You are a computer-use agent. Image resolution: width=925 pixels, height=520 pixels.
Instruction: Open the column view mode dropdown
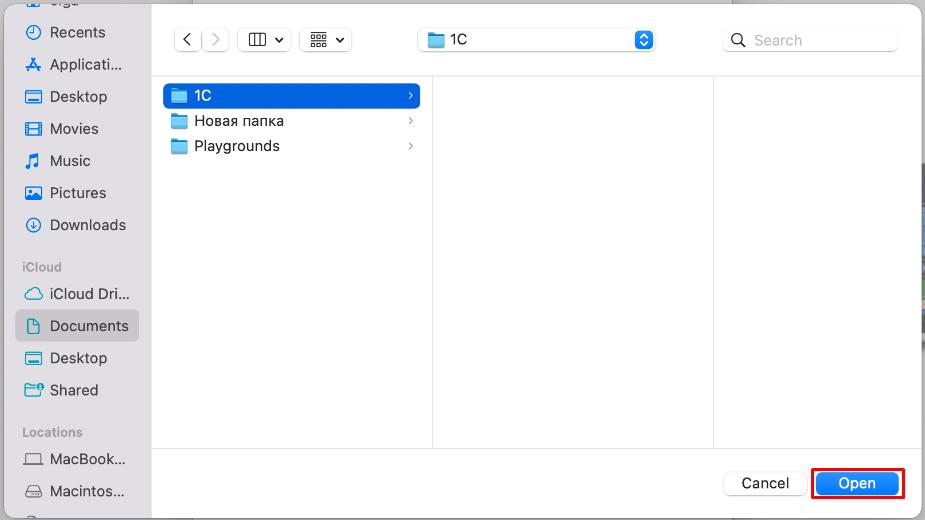coord(266,40)
